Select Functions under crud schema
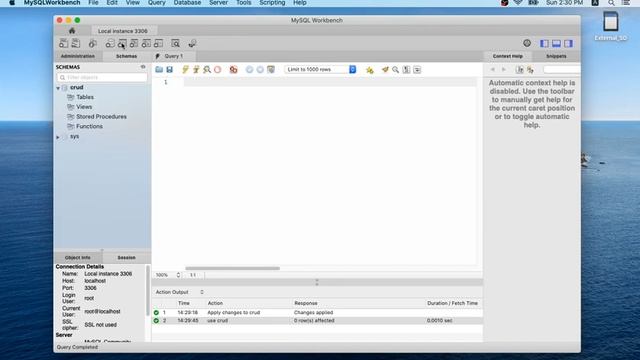This screenshot has height=360, width=640. (x=89, y=127)
